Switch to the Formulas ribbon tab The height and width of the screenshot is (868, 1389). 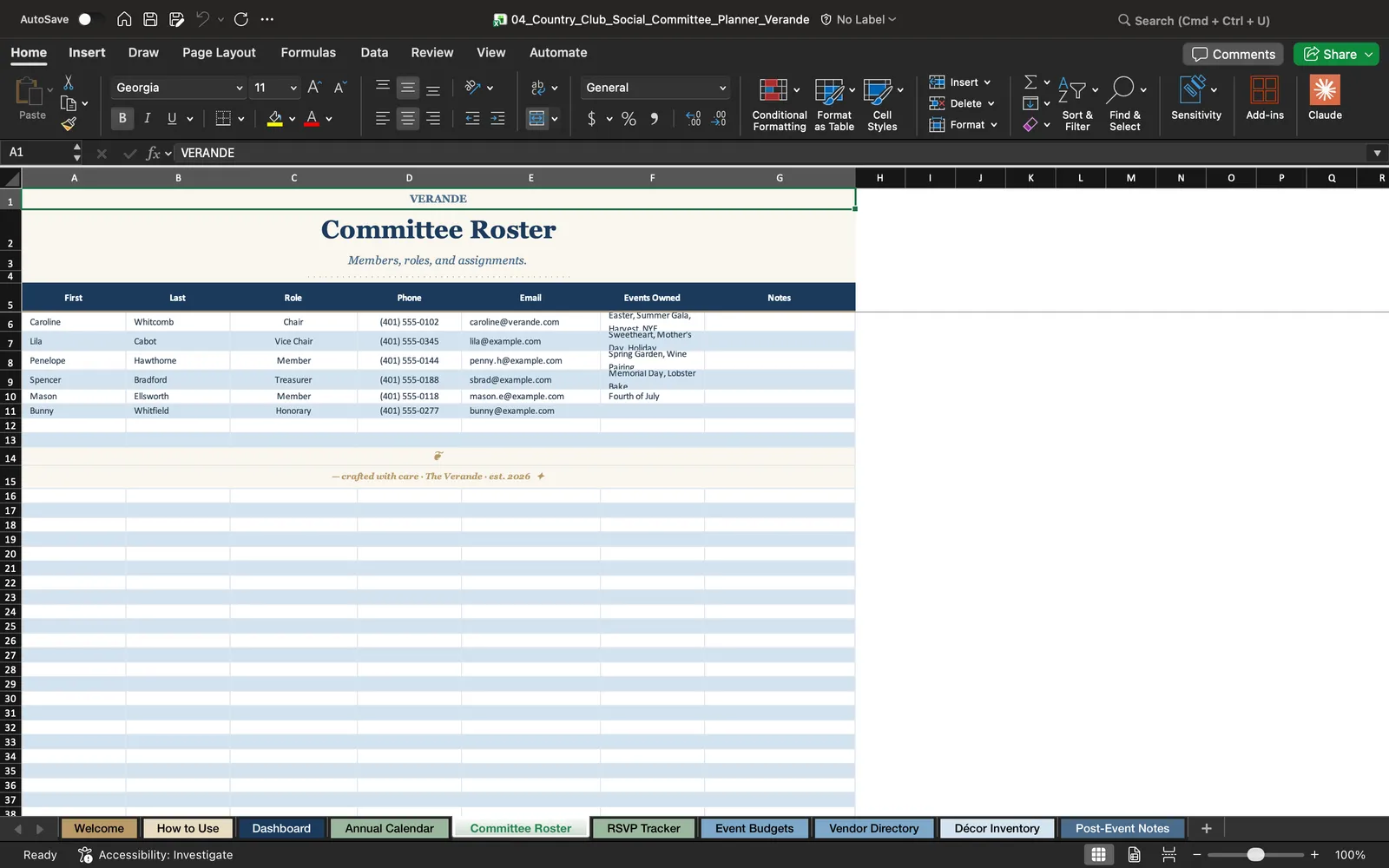[308, 52]
